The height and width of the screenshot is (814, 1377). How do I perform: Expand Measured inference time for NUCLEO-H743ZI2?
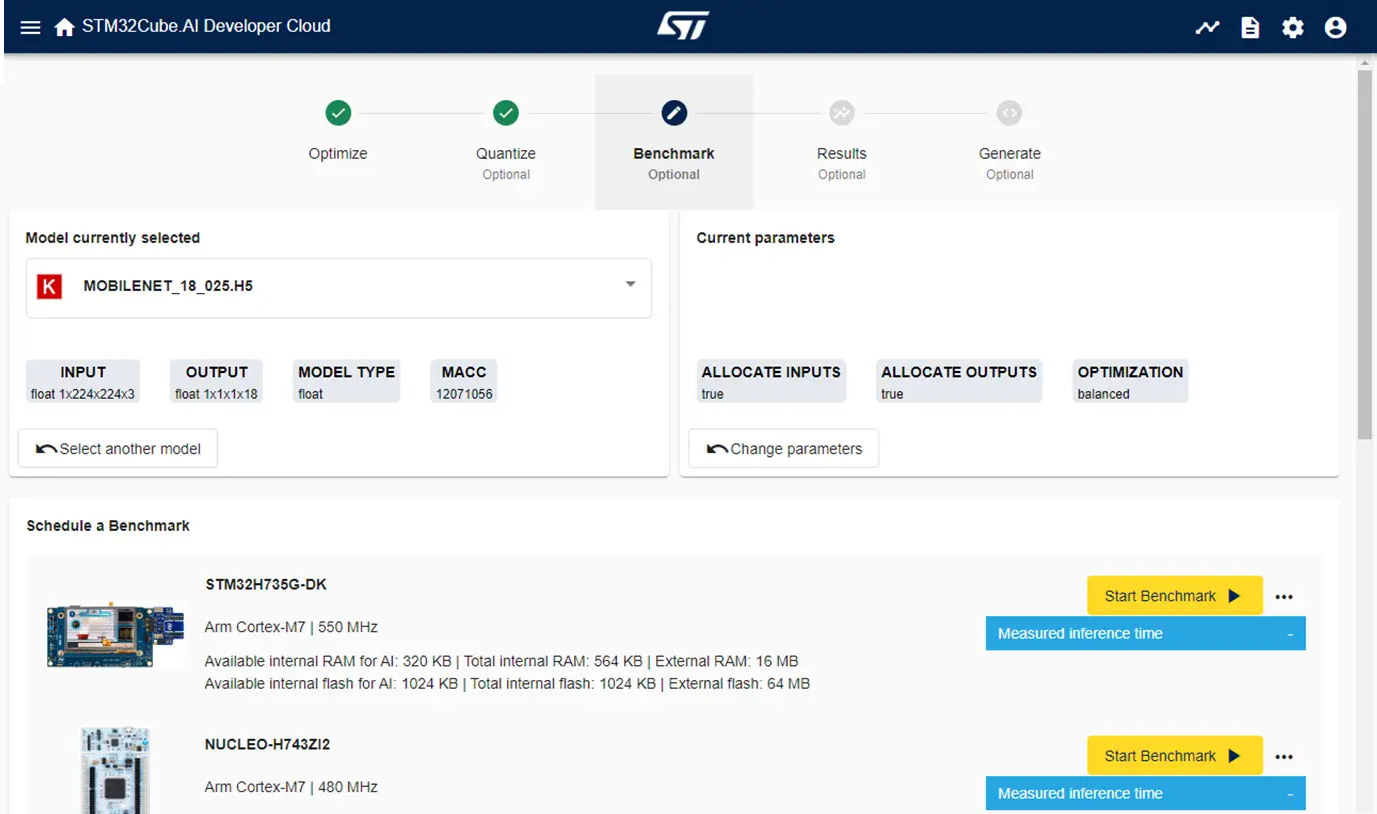coord(1146,794)
